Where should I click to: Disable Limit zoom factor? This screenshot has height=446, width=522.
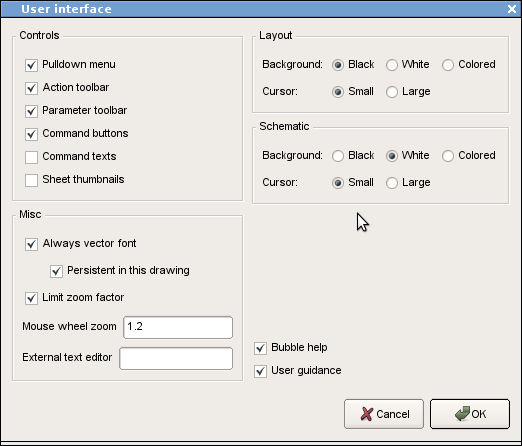(x=31, y=298)
